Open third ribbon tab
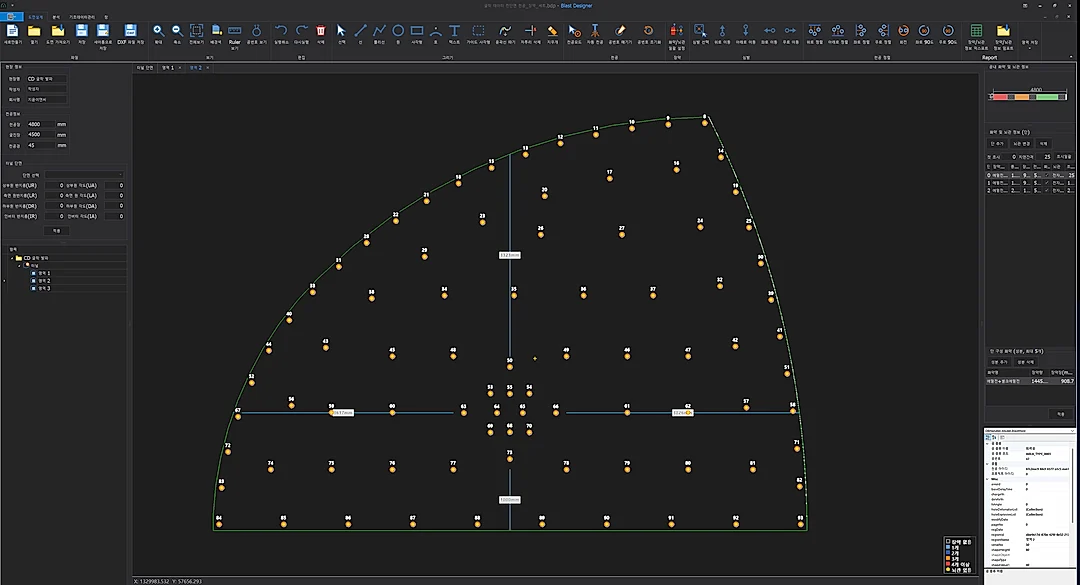This screenshot has width=1080, height=585. (81, 17)
